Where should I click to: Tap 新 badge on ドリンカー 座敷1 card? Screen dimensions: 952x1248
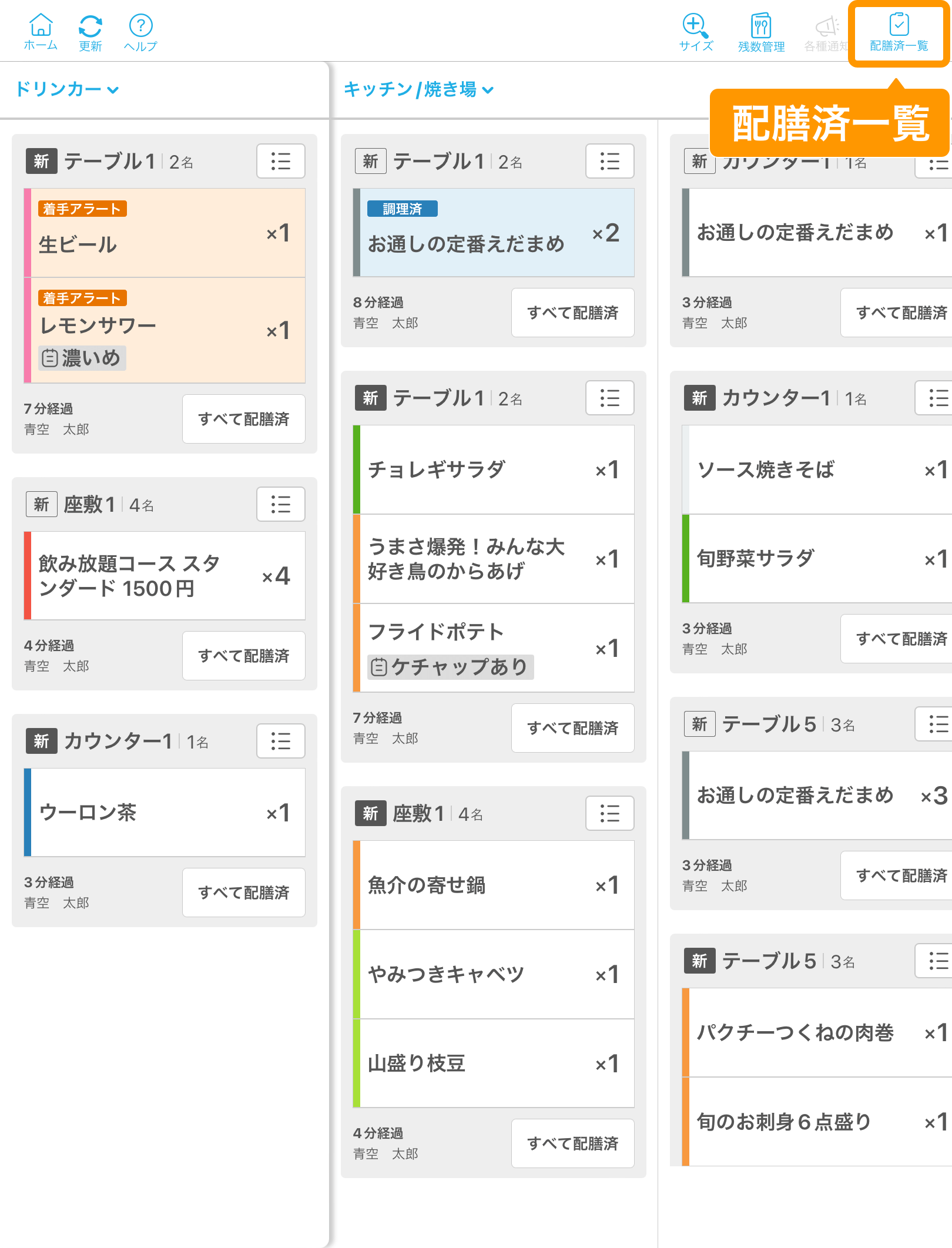(41, 504)
